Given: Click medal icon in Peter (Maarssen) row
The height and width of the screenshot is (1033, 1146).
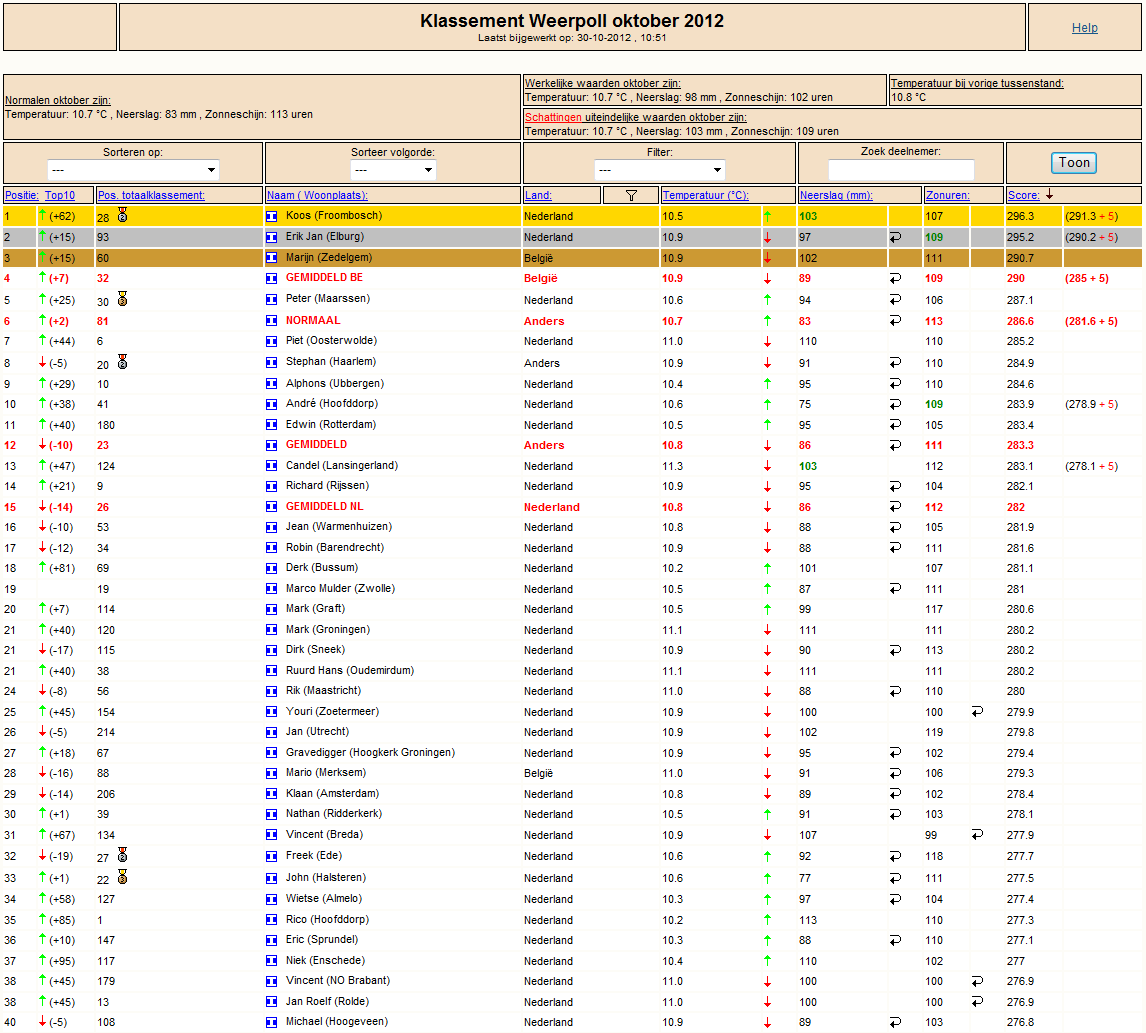Looking at the screenshot, I should tap(123, 299).
